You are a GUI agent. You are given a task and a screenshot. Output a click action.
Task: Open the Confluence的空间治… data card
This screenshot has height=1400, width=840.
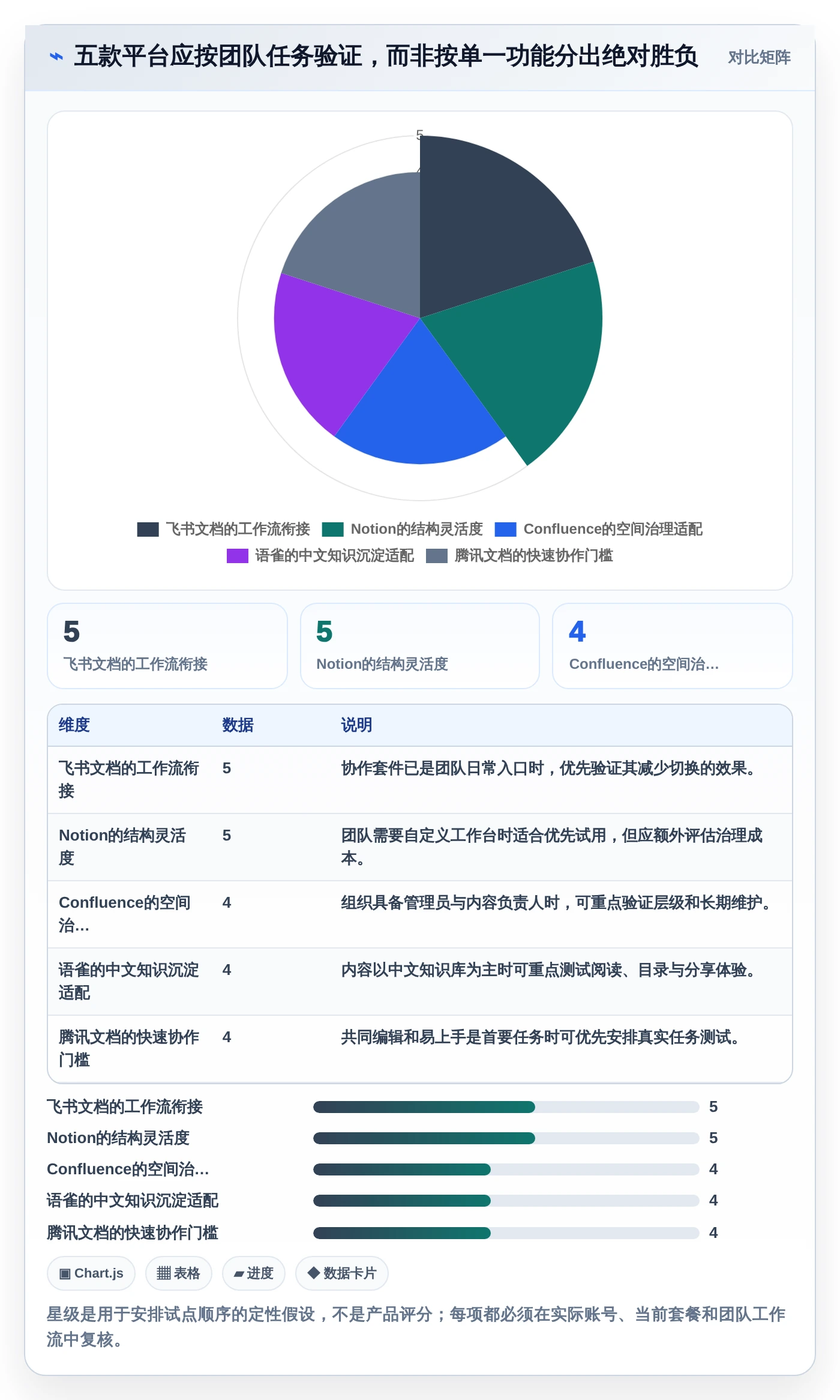[673, 646]
